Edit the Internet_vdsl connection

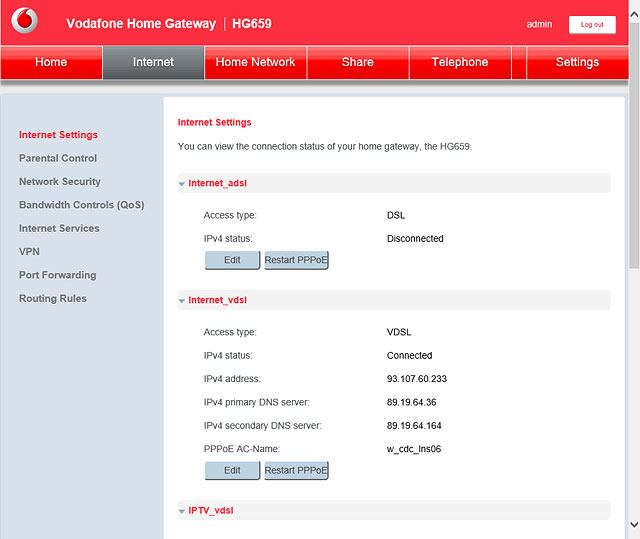pyautogui.click(x=232, y=470)
